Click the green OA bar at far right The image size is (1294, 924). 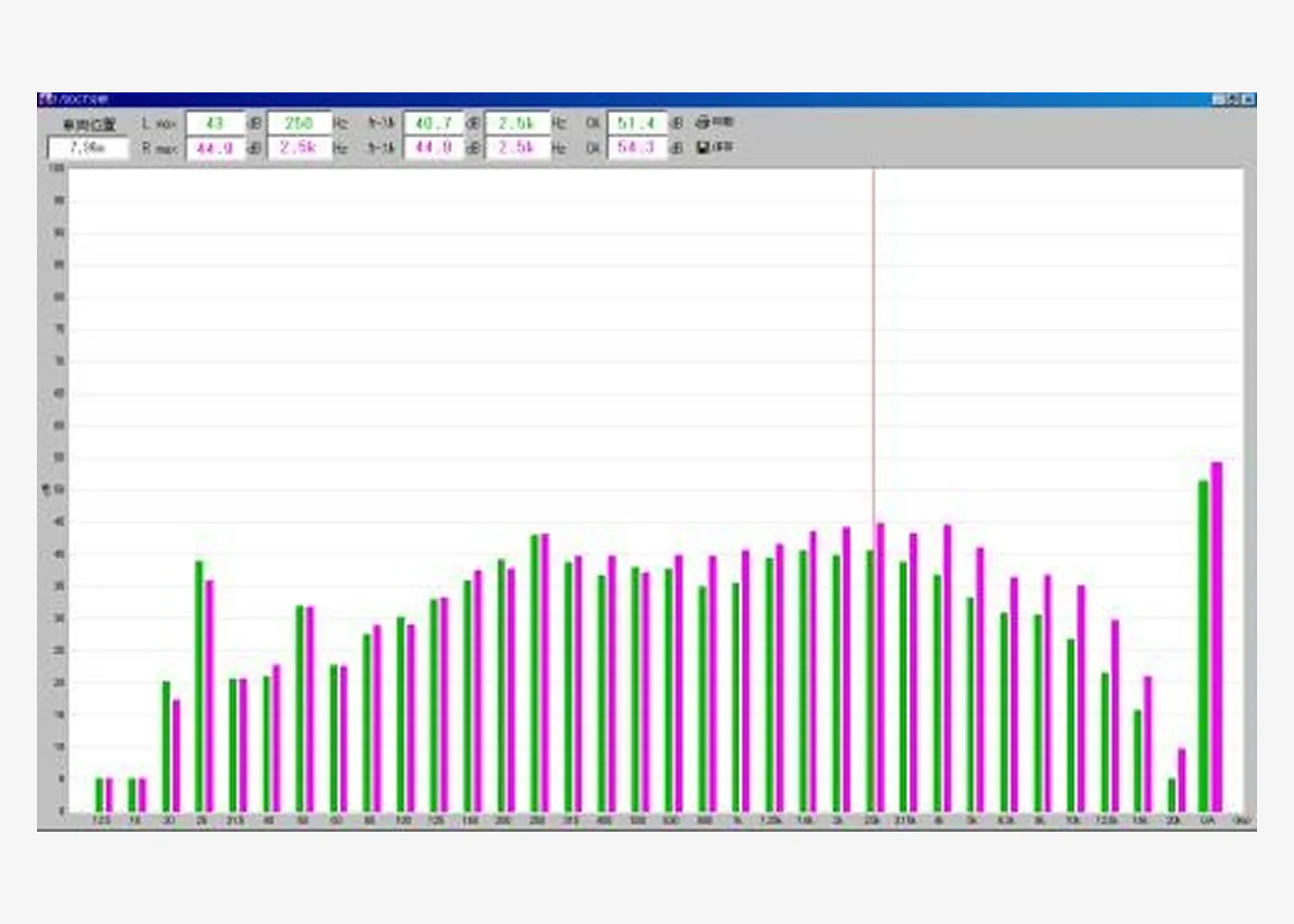click(x=1203, y=647)
